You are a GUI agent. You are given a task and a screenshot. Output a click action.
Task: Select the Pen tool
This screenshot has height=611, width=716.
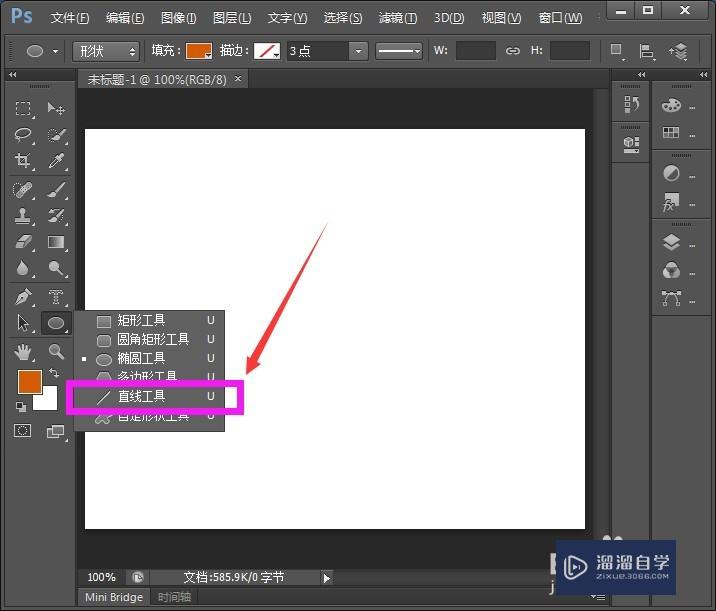pyautogui.click(x=23, y=297)
